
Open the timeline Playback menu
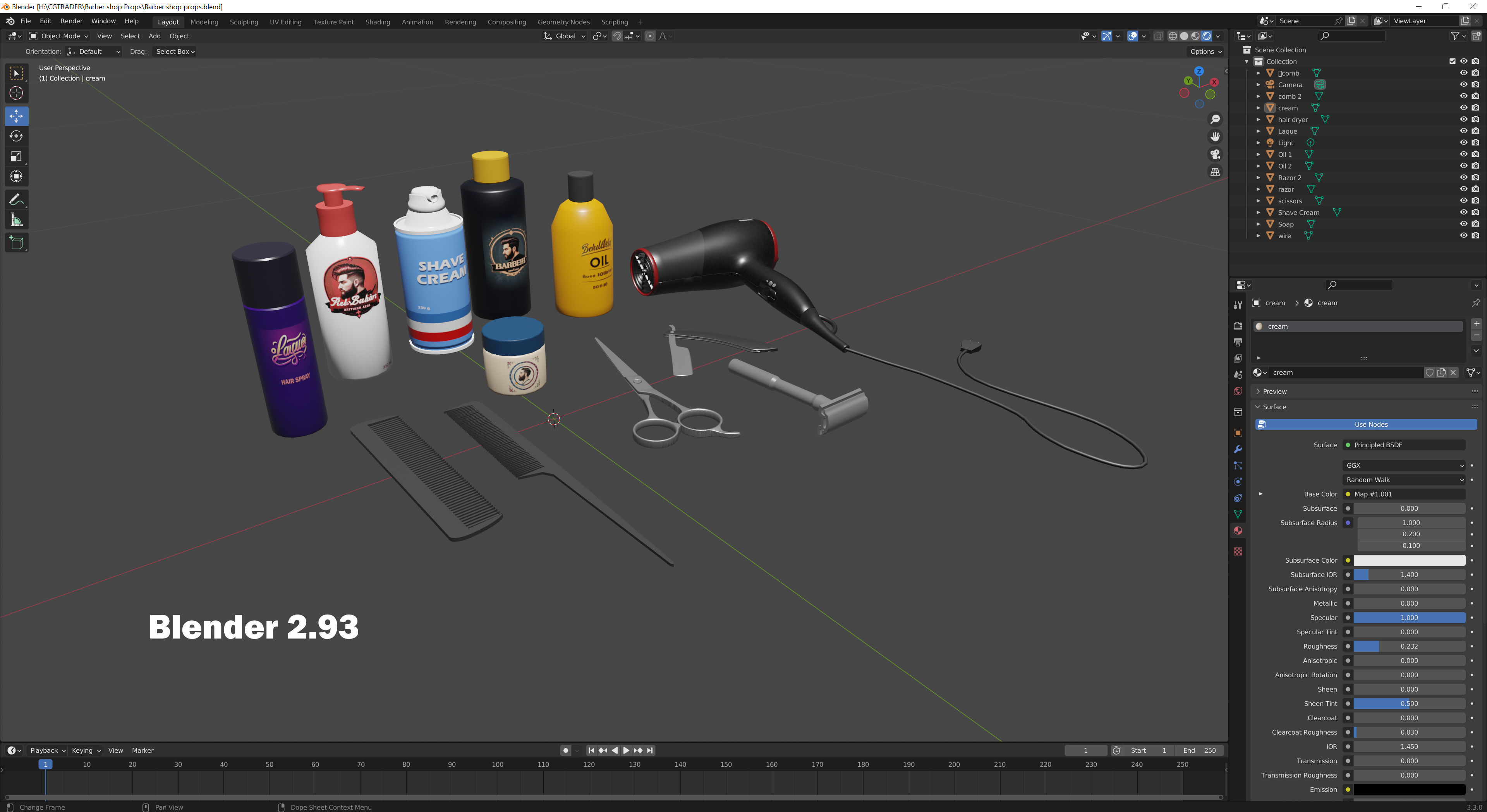pos(47,750)
